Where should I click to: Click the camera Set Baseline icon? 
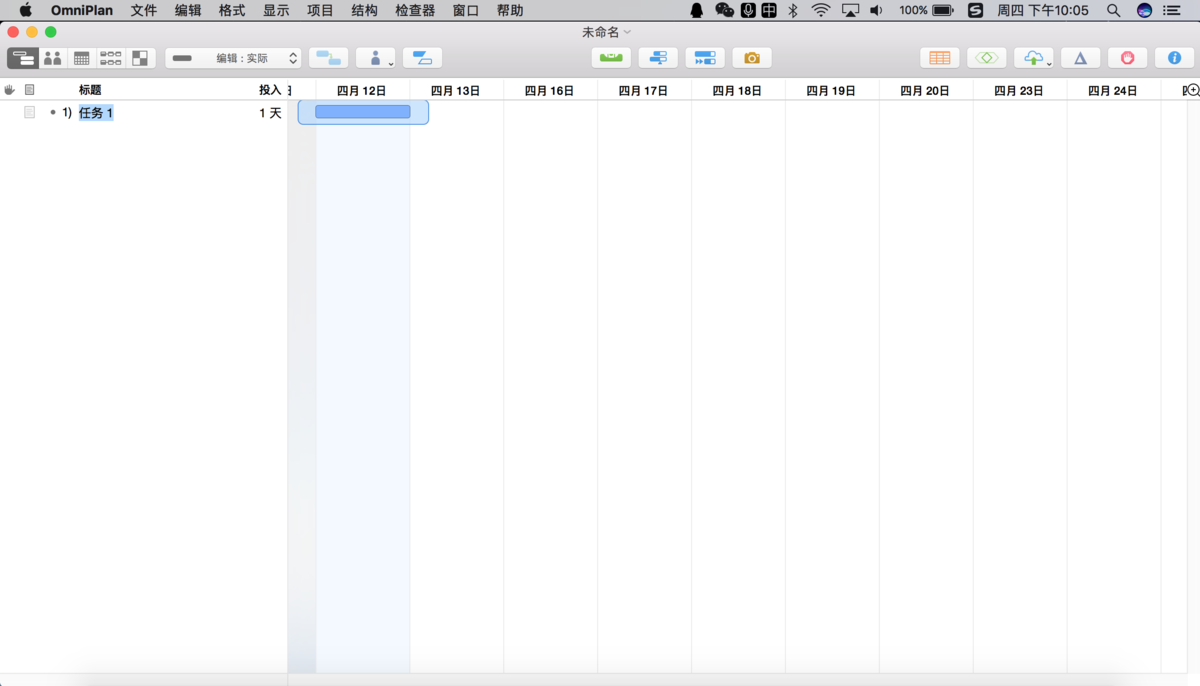pyautogui.click(x=752, y=58)
